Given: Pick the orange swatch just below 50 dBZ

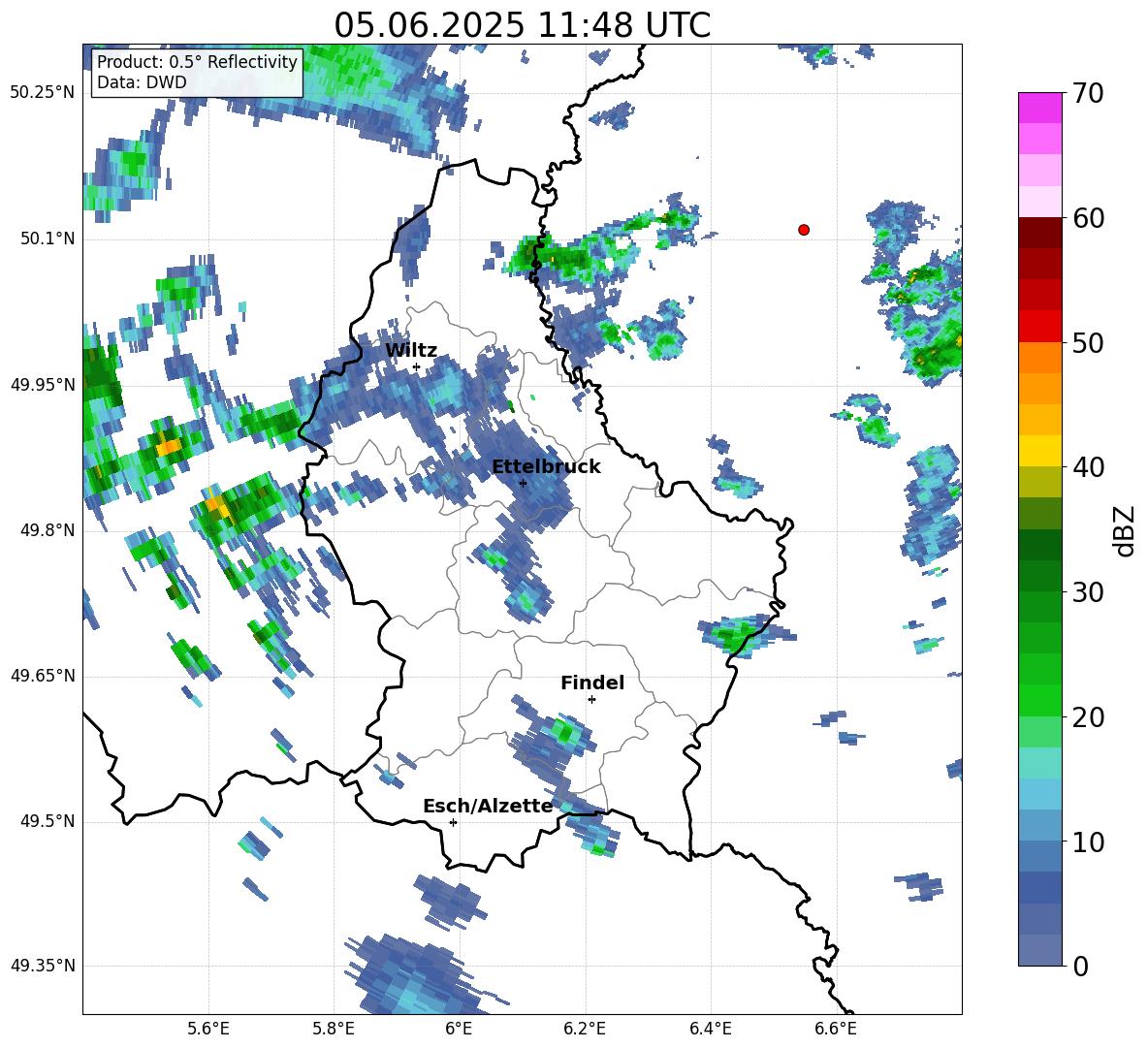Looking at the screenshot, I should pyautogui.click(x=1039, y=358).
